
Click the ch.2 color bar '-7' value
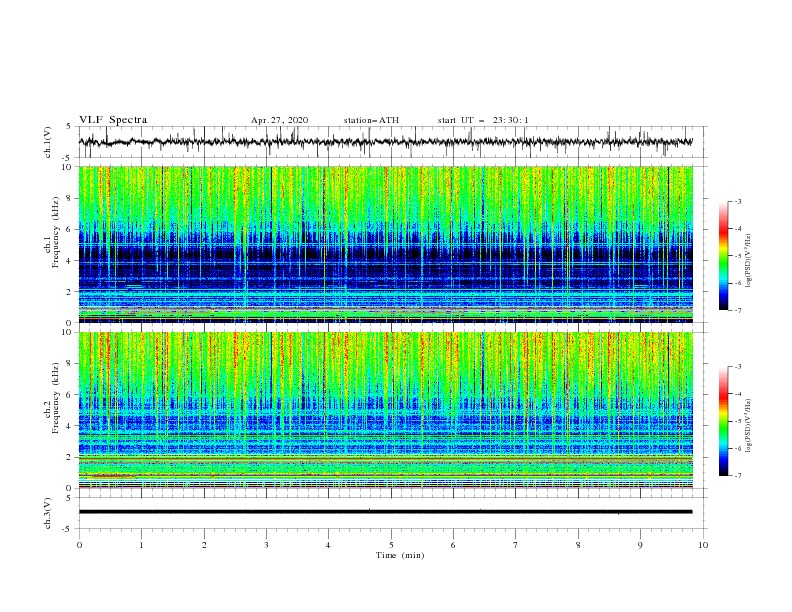pyautogui.click(x=737, y=475)
